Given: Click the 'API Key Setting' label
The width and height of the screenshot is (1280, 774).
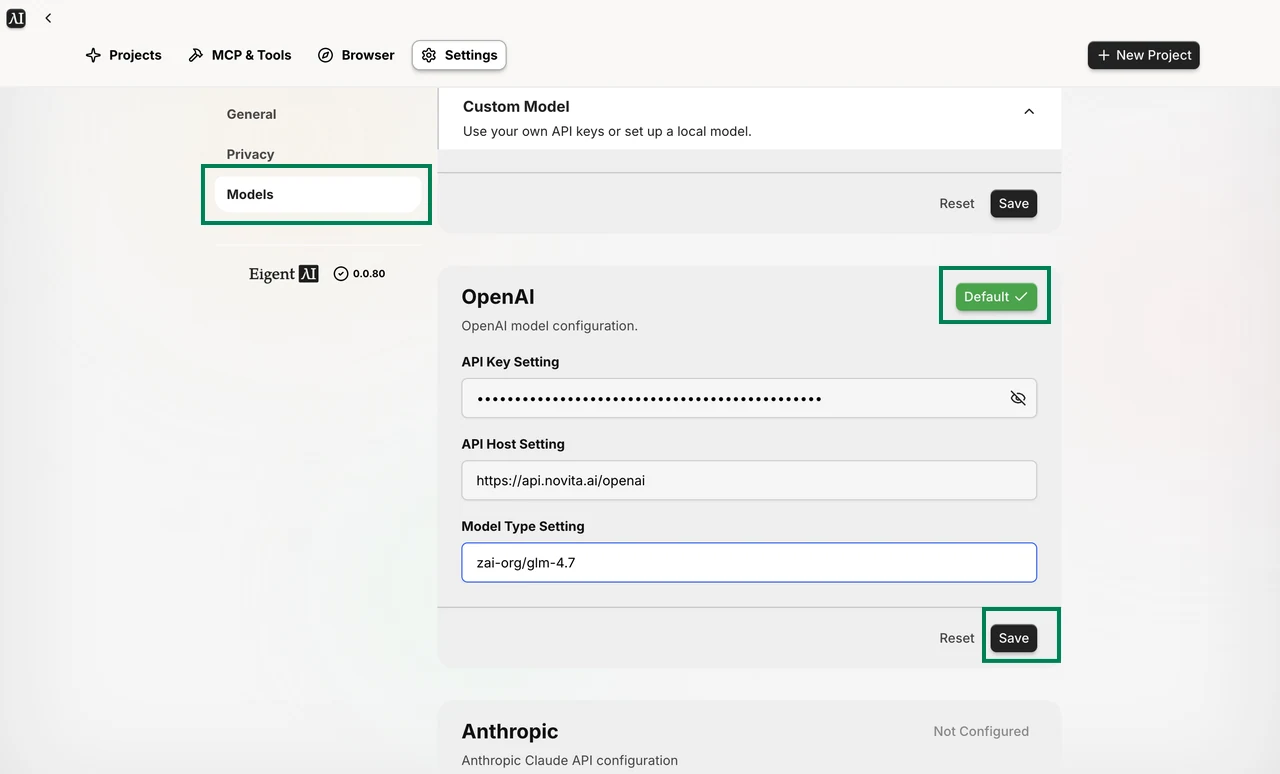Looking at the screenshot, I should [510, 362].
